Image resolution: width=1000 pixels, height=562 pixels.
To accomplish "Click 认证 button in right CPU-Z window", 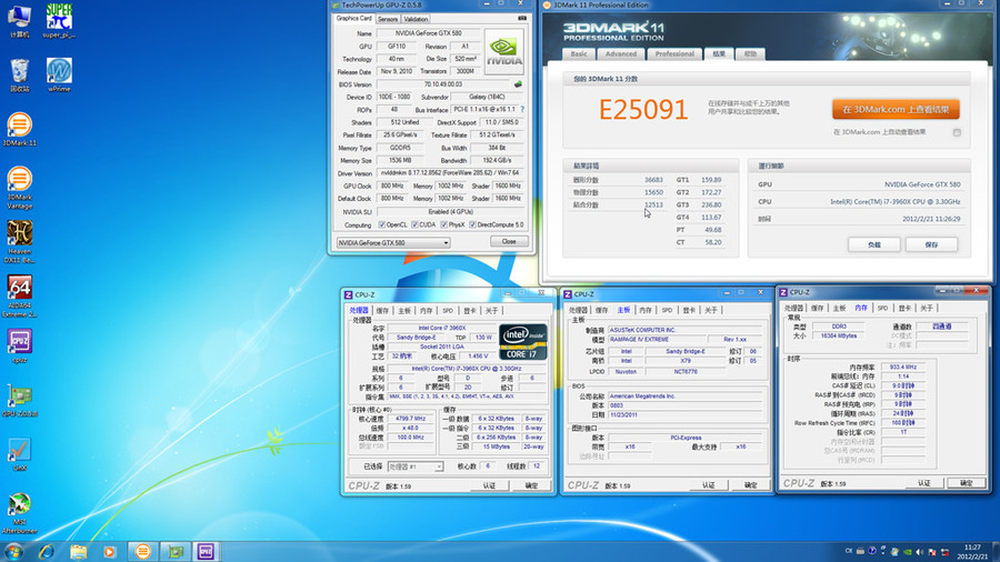I will 924,484.
